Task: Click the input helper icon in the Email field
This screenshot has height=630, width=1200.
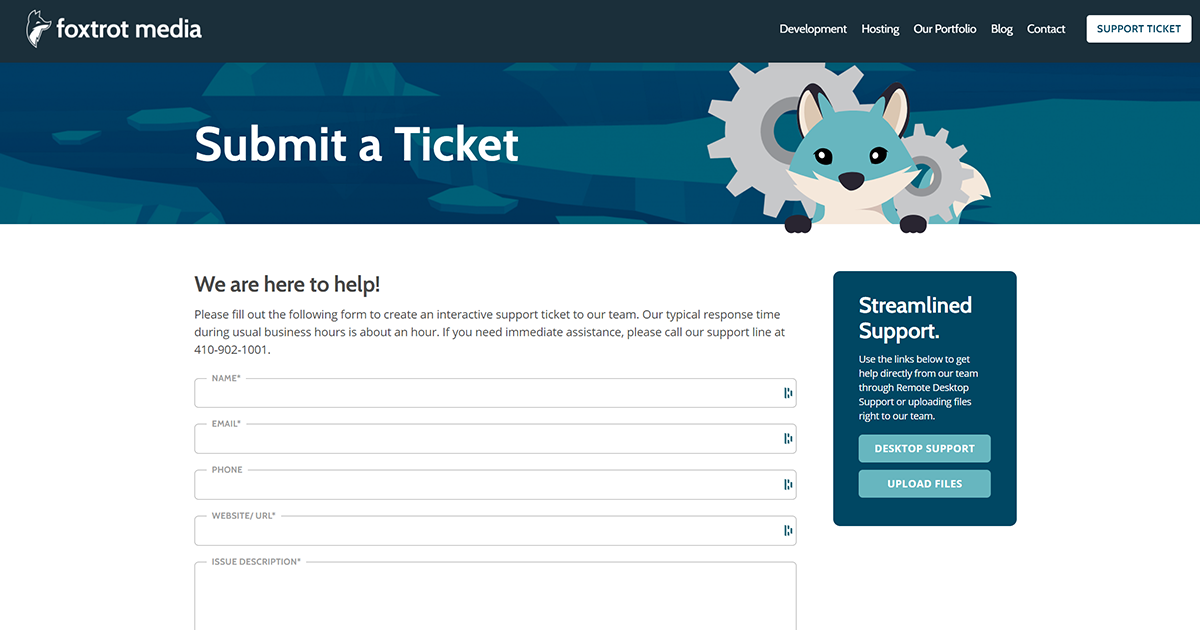Action: click(786, 438)
